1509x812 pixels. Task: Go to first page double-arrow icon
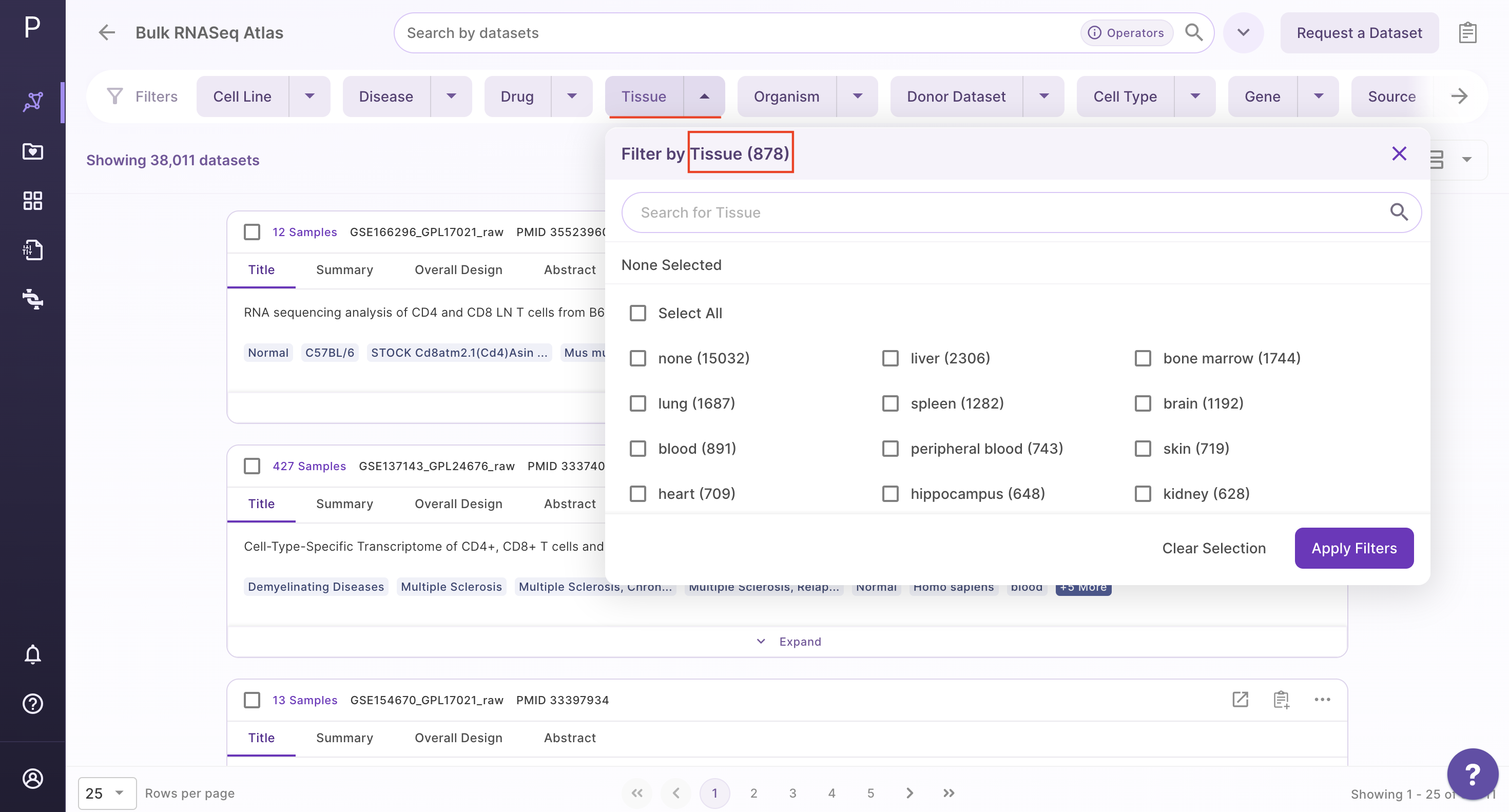click(x=637, y=793)
